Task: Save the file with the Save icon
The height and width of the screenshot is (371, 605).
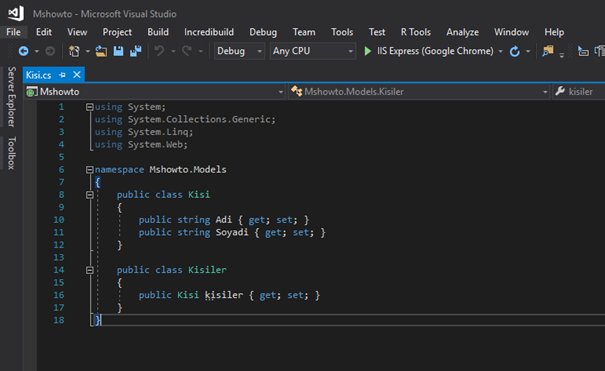Action: point(118,51)
